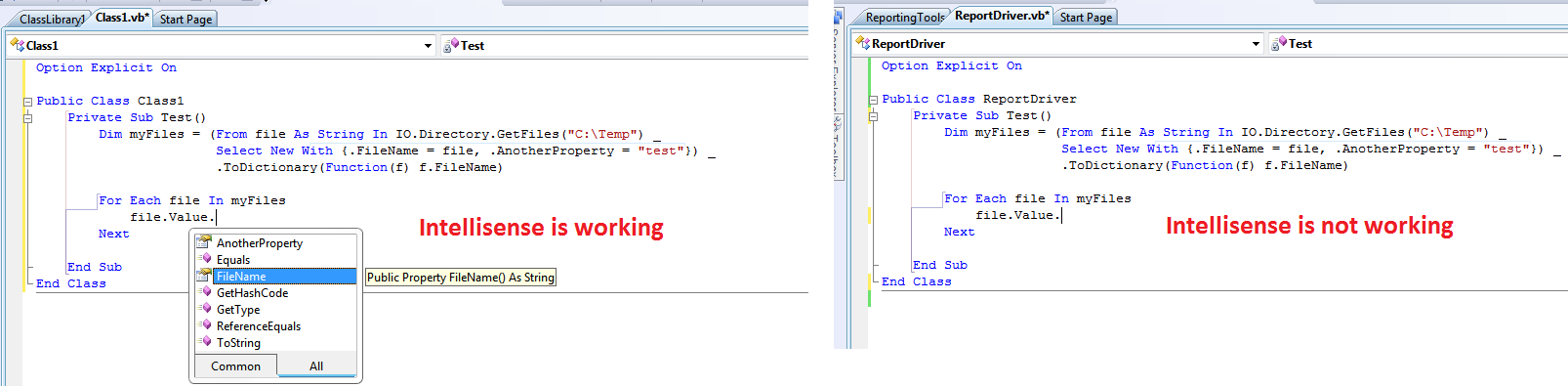Image resolution: width=1568 pixels, height=387 pixels.
Task: Click the End Class line in ReportDriver editor
Action: click(x=917, y=282)
